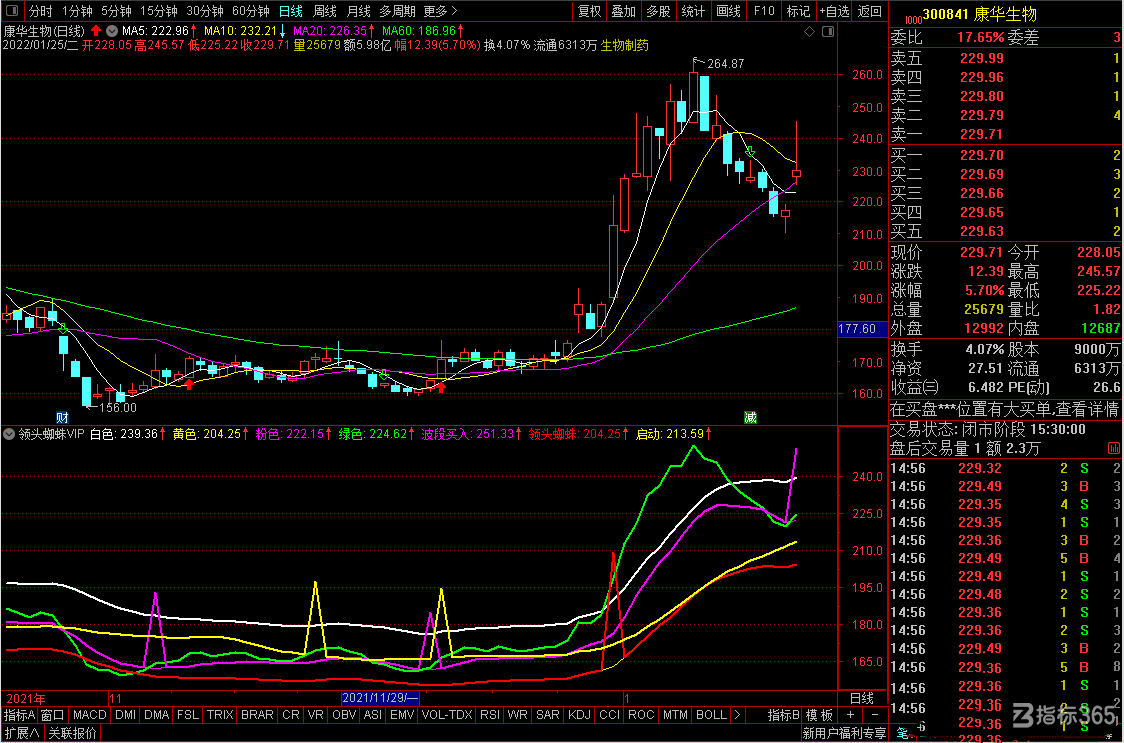Switch to 月线 monthly chart
1124x743 pixels.
tap(358, 11)
